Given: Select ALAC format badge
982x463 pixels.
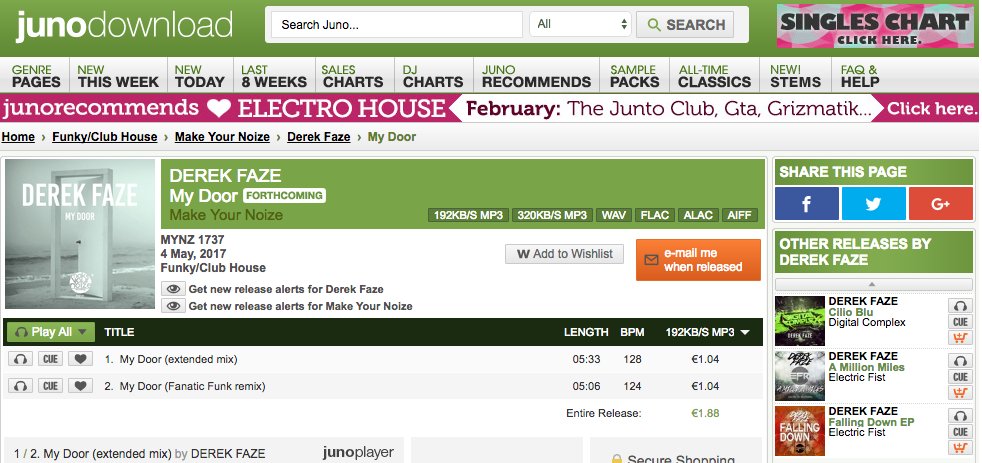Looking at the screenshot, I should tap(698, 216).
